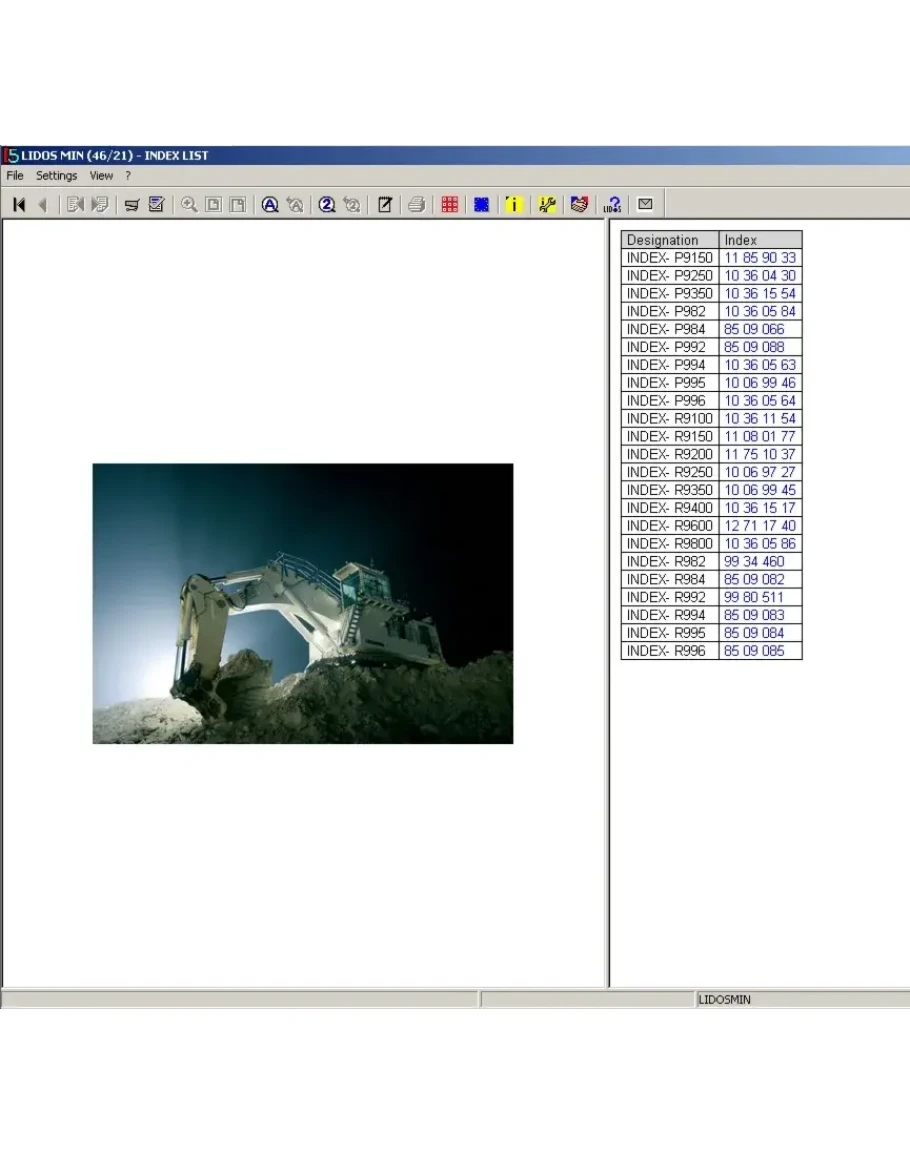Open index 10 36 05 86 for R9800
This screenshot has width=910, height=1155.
click(760, 544)
